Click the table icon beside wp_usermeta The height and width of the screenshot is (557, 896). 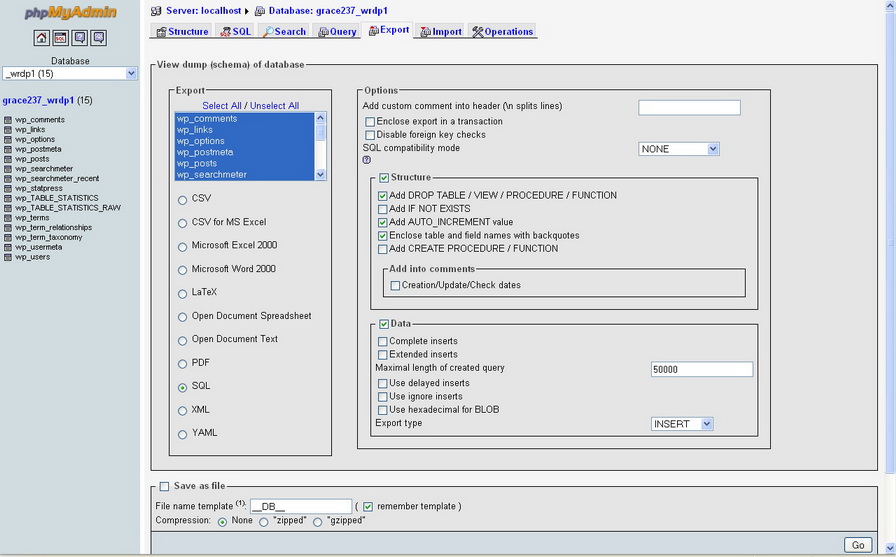8,247
